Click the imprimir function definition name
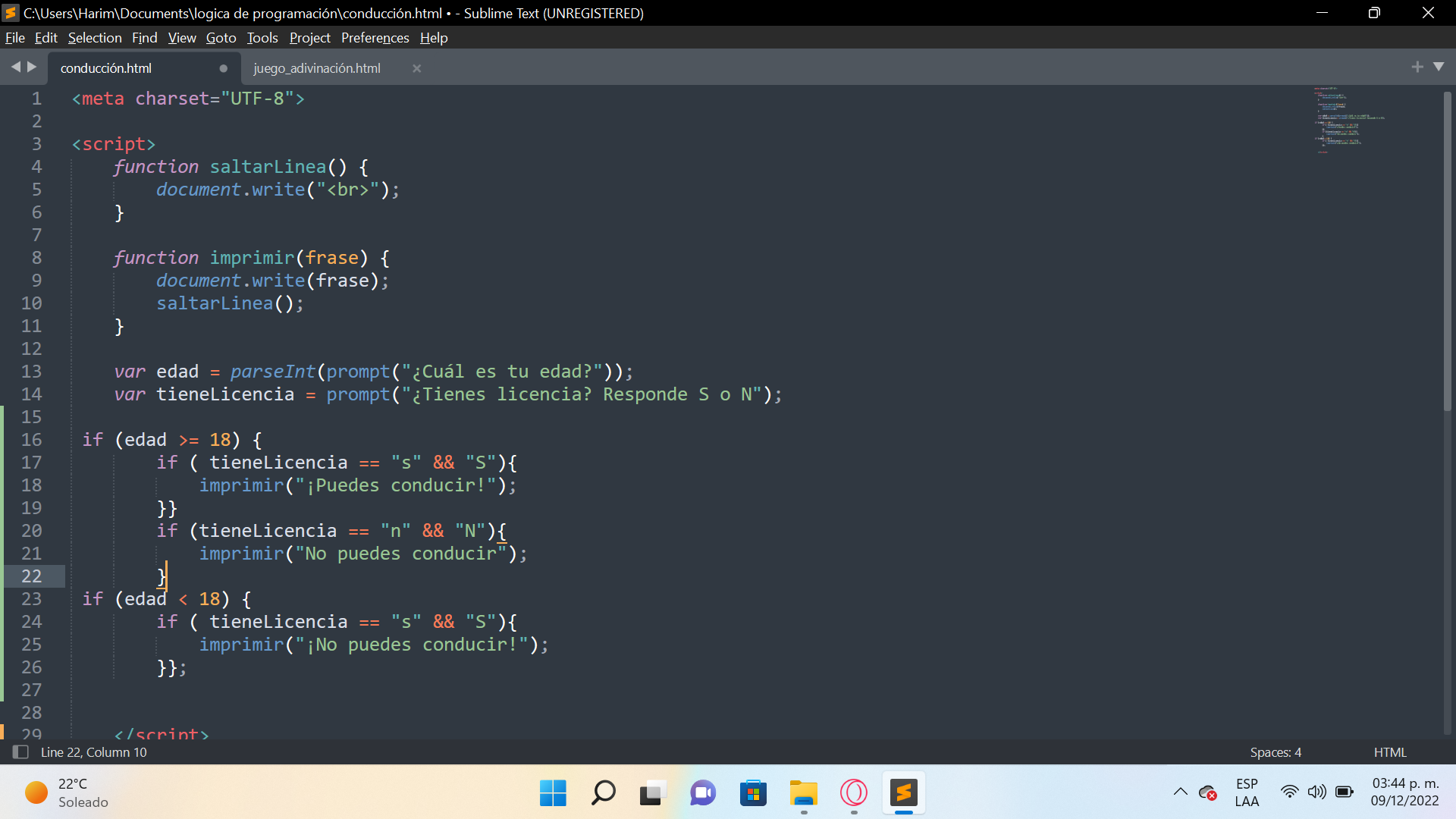 point(252,258)
